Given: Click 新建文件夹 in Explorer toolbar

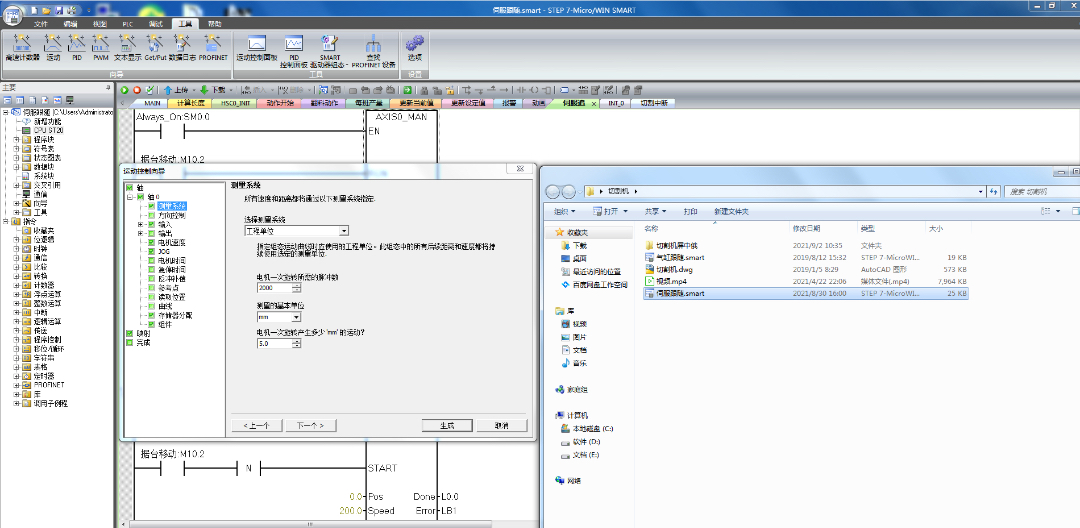Looking at the screenshot, I should click(x=731, y=211).
